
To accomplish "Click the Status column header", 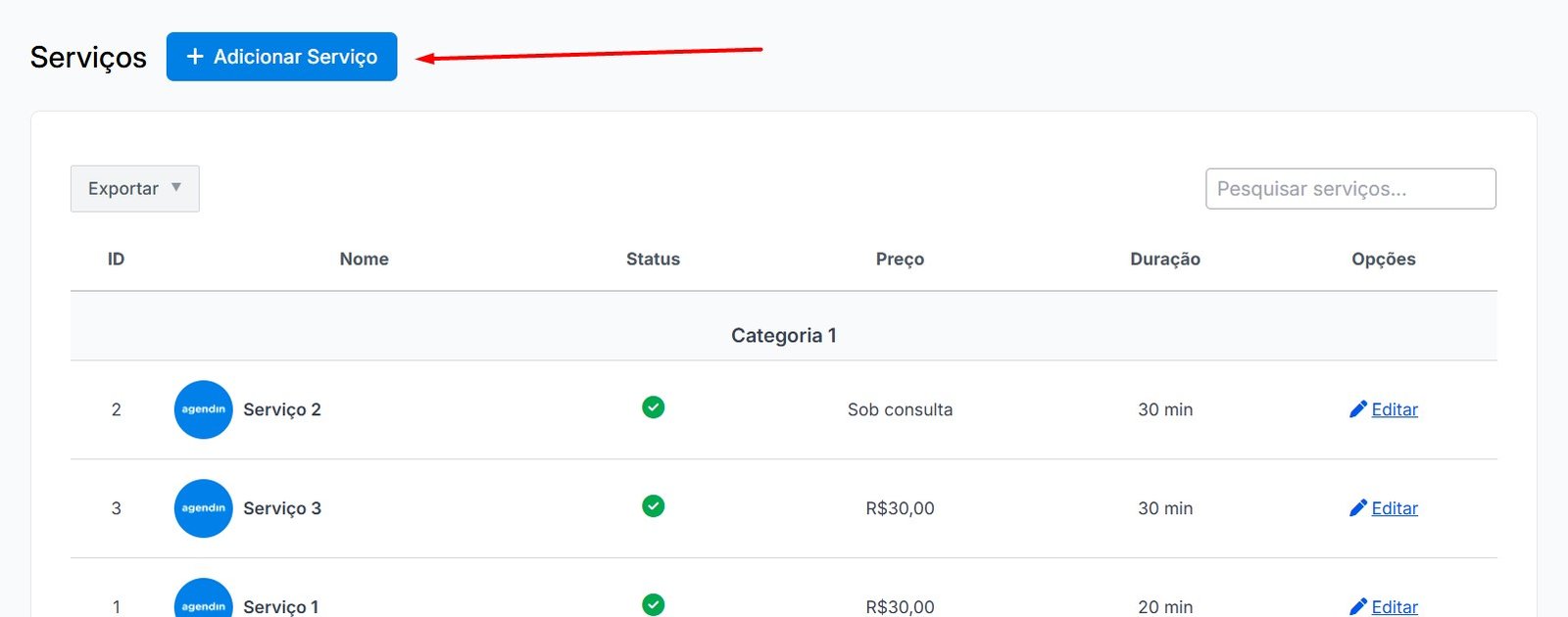I will pyautogui.click(x=653, y=260).
